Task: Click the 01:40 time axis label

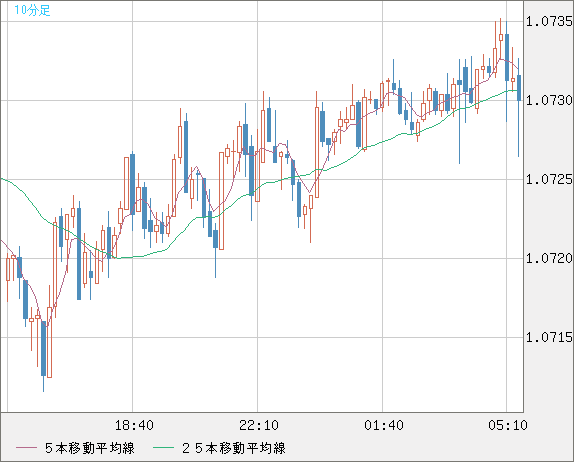Action: 384,425
